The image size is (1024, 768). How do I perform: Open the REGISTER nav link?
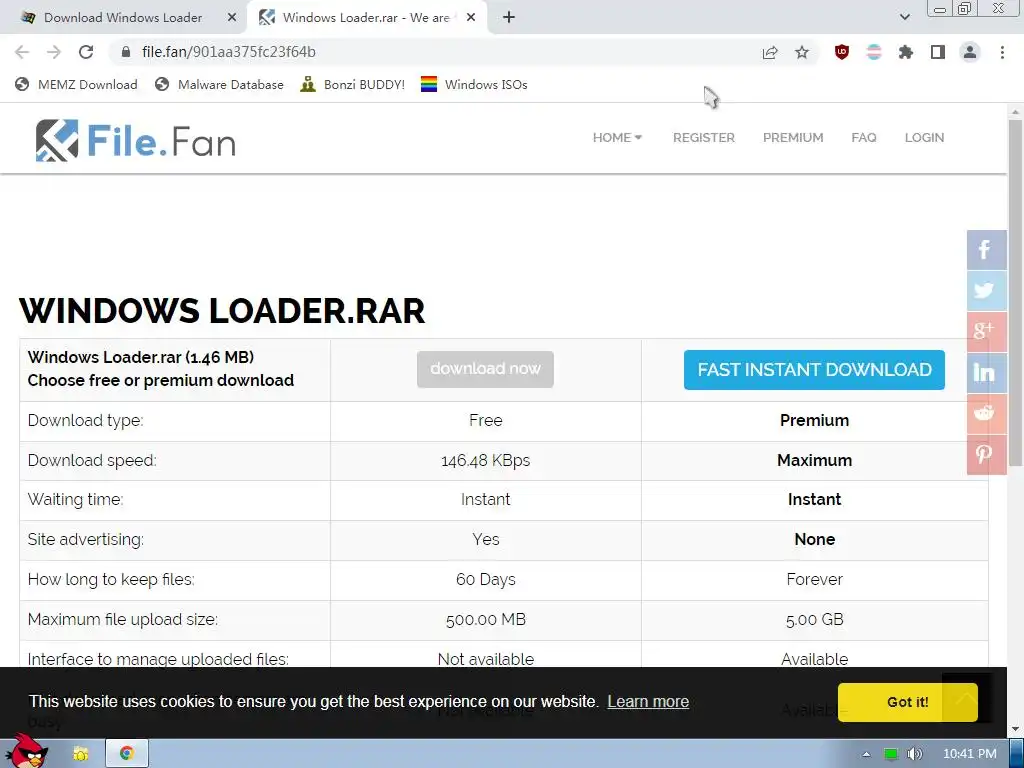point(703,138)
